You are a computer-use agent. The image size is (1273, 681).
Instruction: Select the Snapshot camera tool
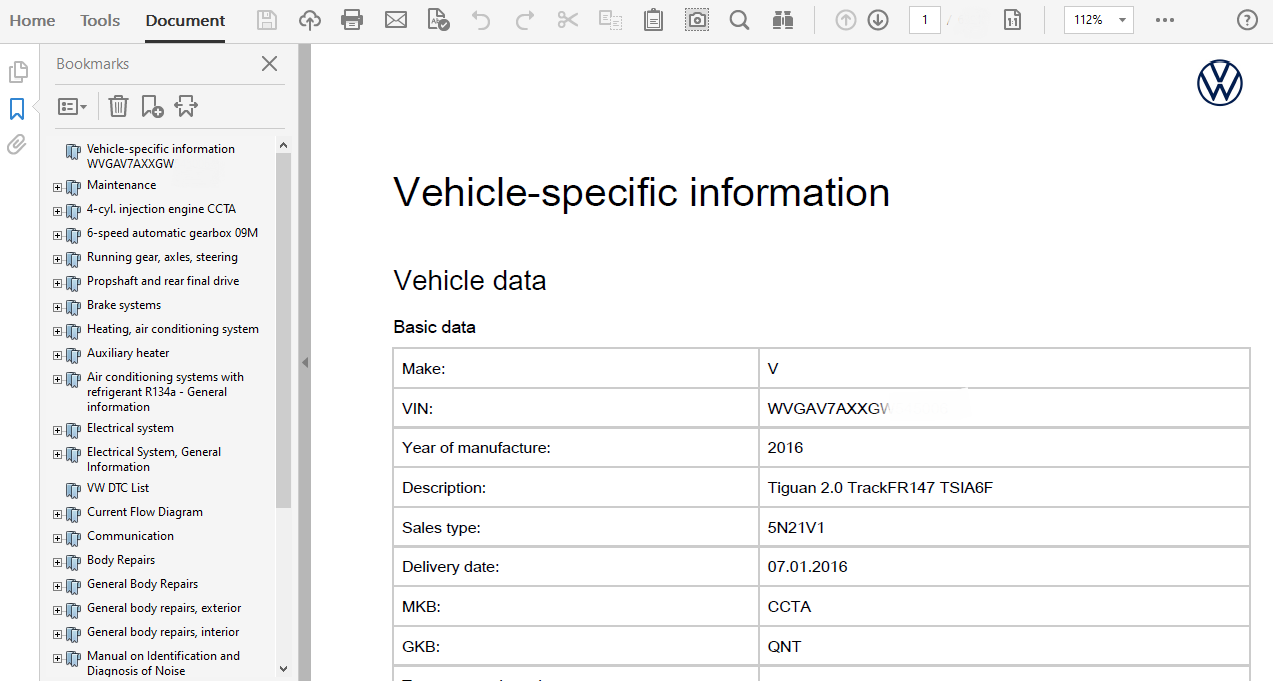tap(696, 19)
